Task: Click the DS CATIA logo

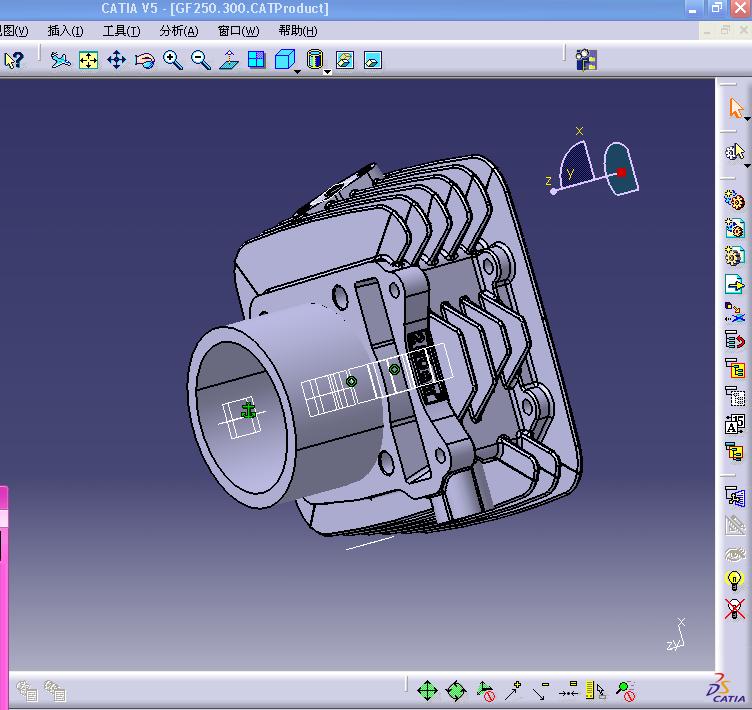Action: pos(727,689)
